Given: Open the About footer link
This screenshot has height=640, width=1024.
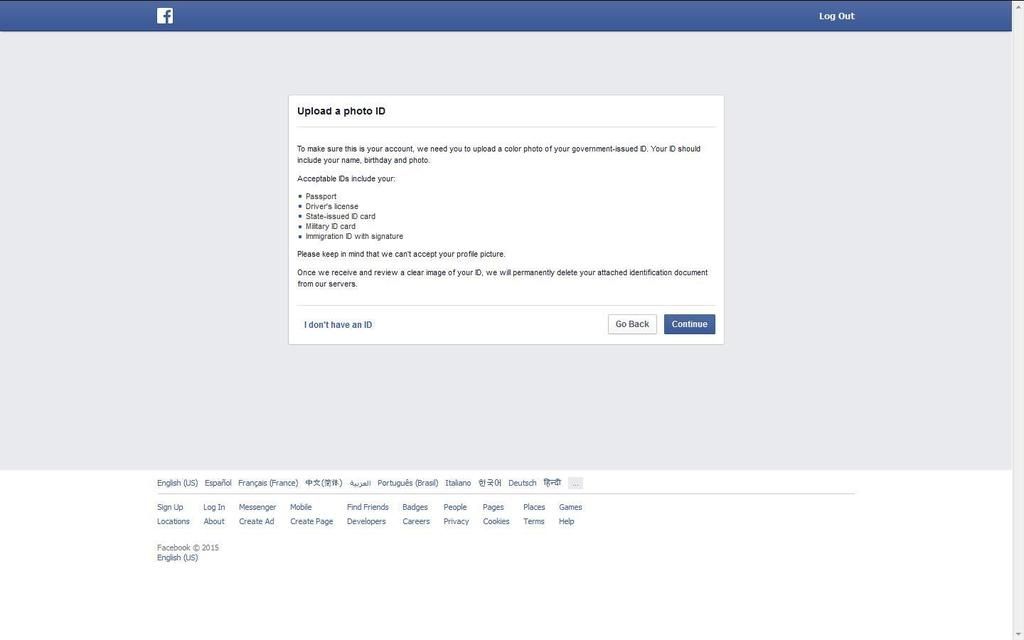Looking at the screenshot, I should (x=214, y=522).
